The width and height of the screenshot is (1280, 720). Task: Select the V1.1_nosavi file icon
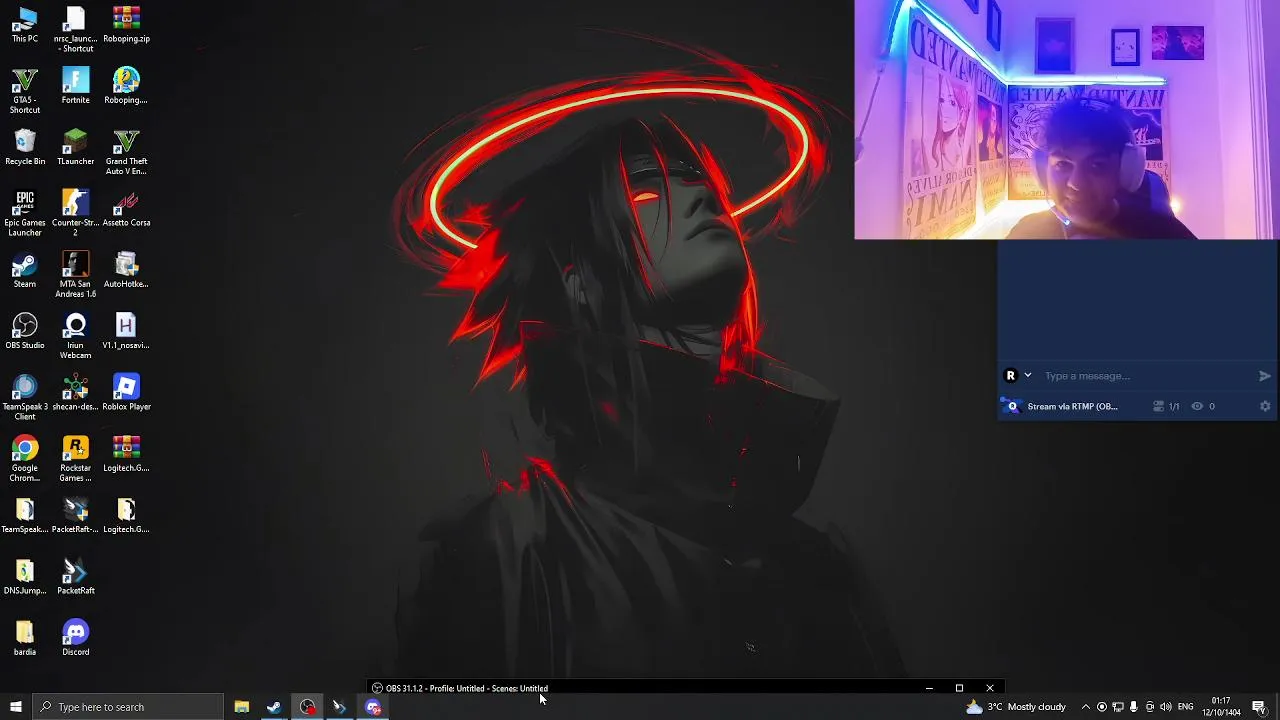126,332
